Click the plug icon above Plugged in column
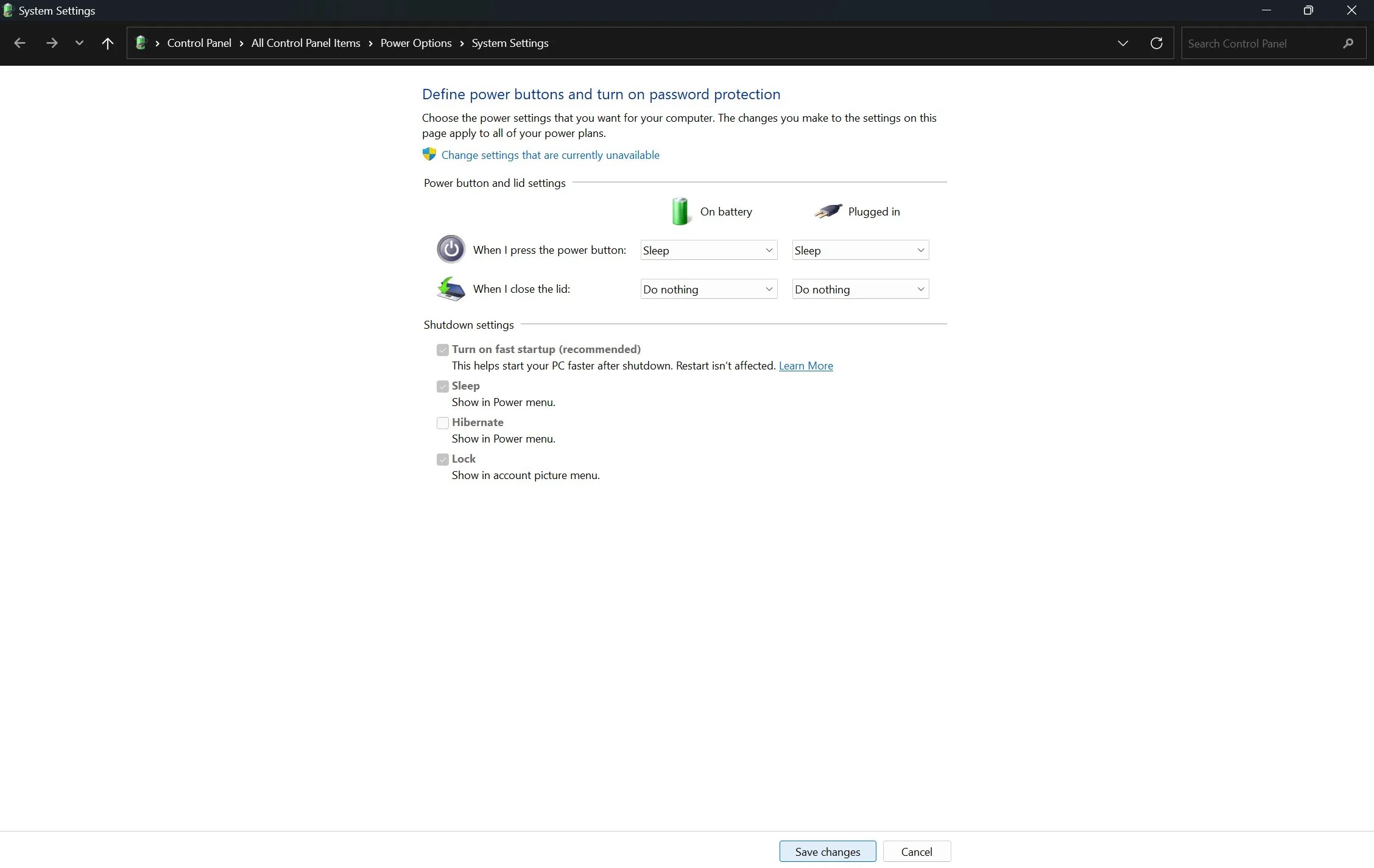 827,211
